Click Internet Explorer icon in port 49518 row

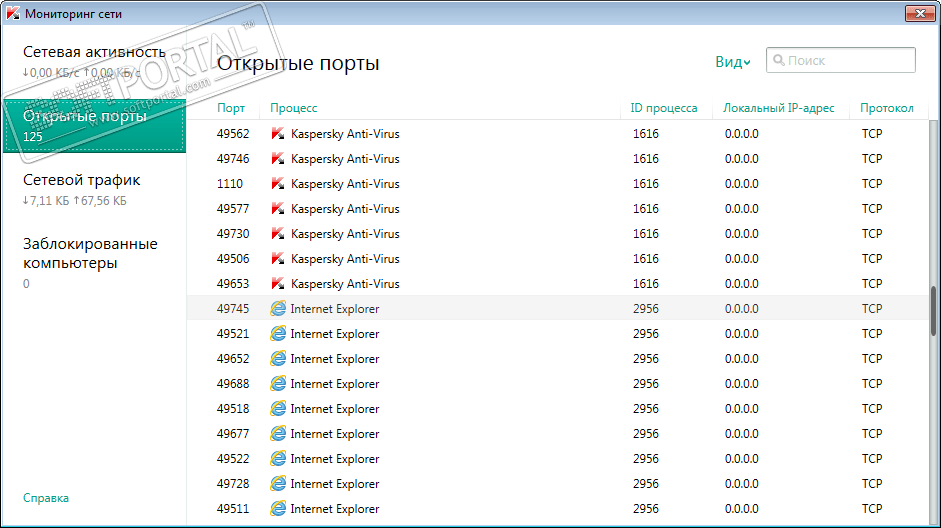278,409
